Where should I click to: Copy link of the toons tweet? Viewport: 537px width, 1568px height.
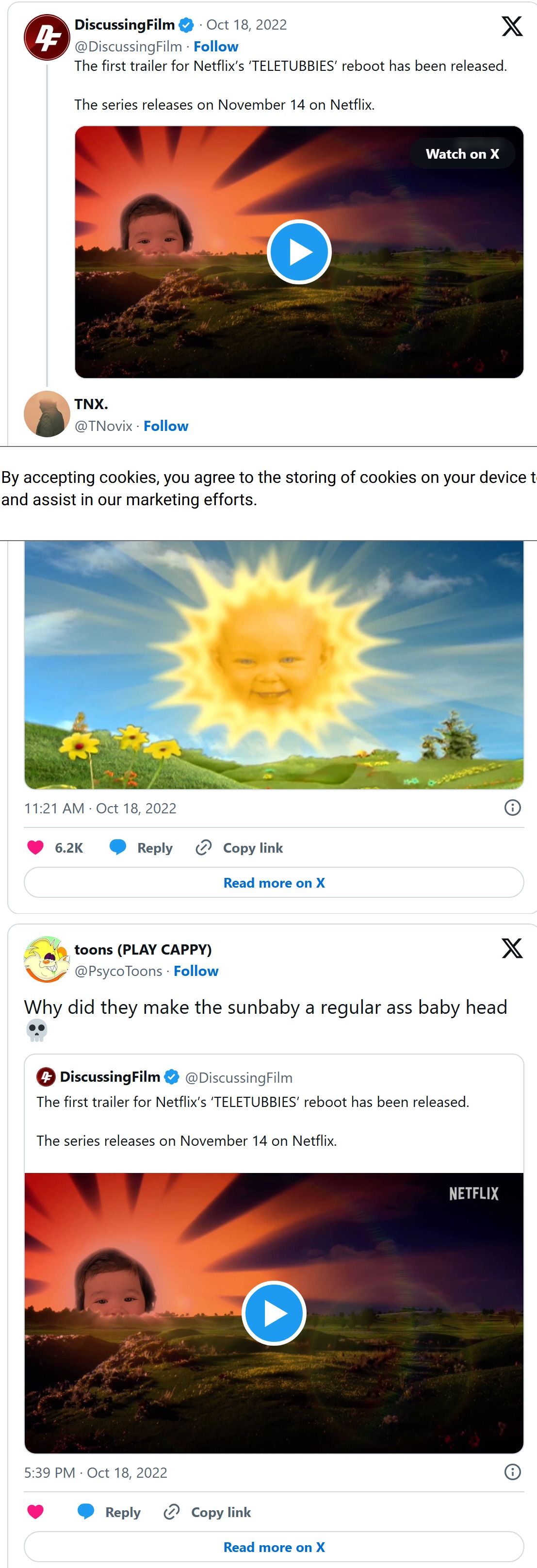[x=208, y=1512]
